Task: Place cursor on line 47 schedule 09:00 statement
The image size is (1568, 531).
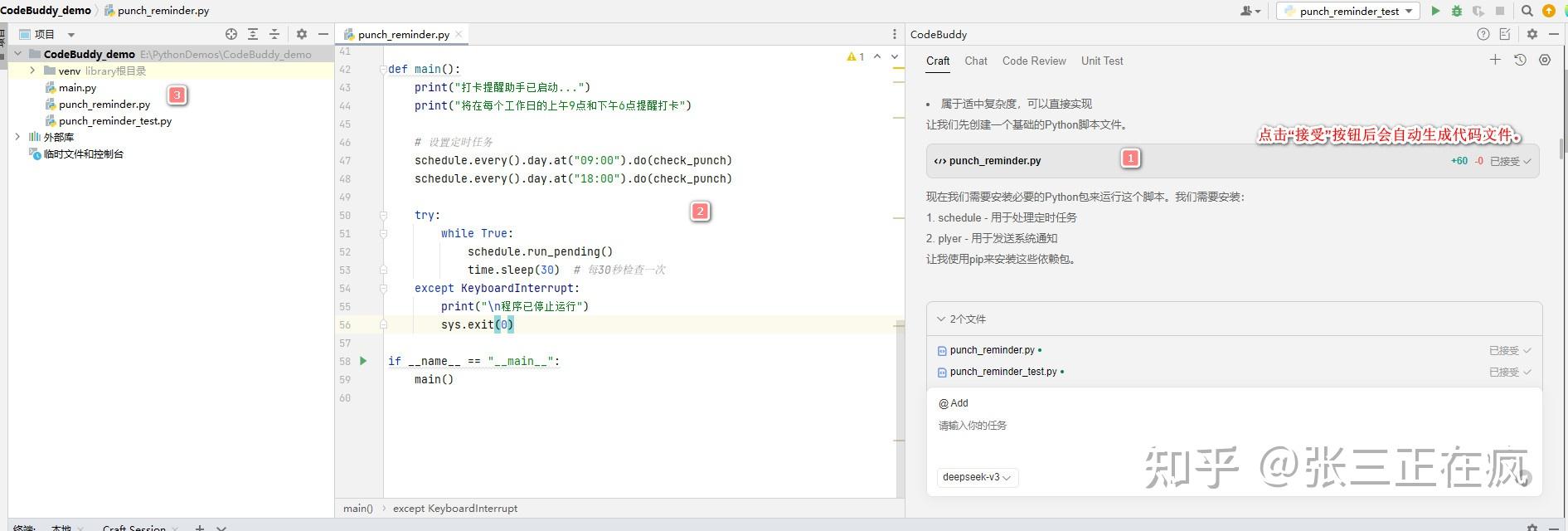Action: (x=573, y=160)
